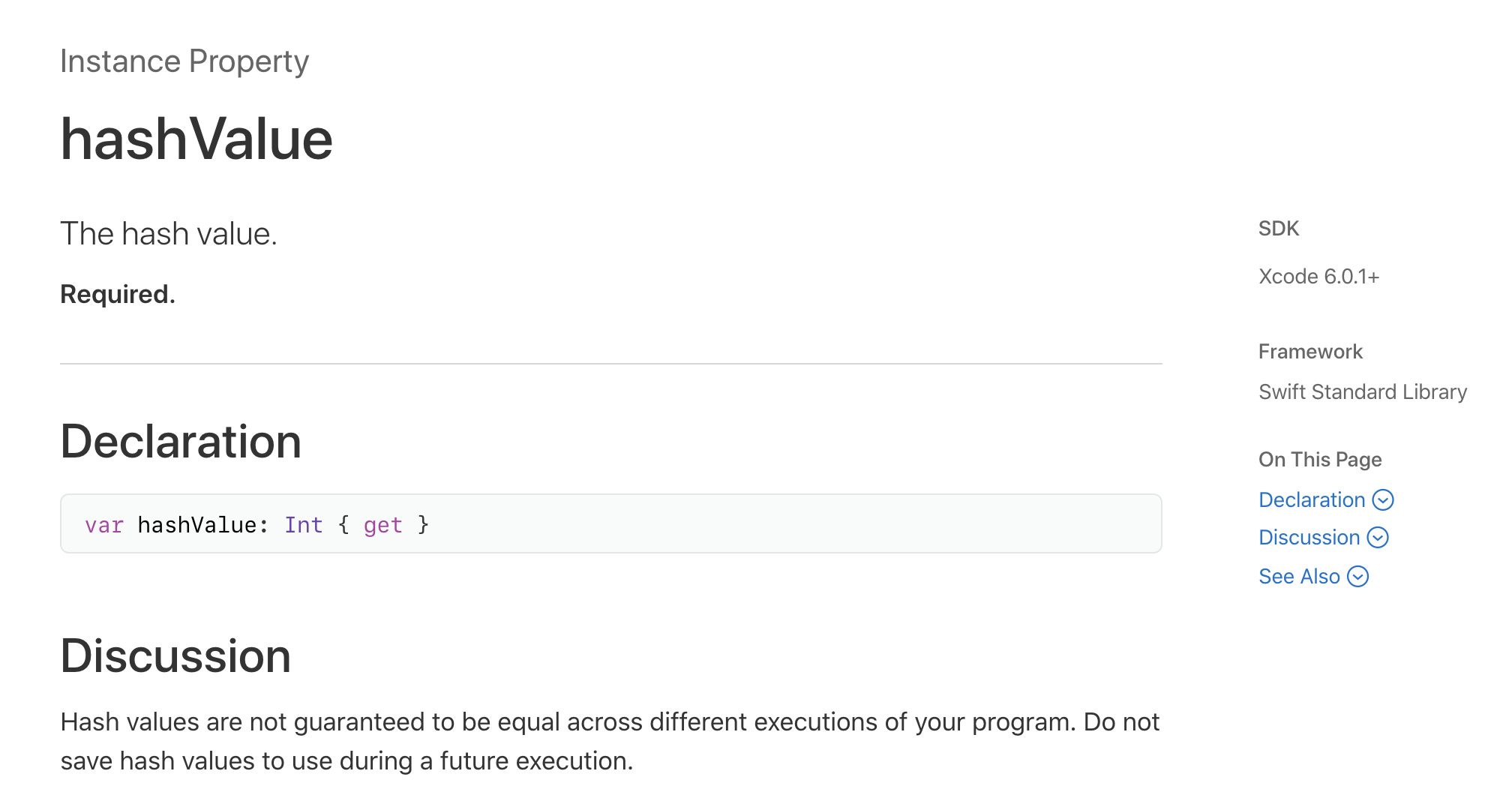Go to the See Also sidebar link

tap(1299, 577)
